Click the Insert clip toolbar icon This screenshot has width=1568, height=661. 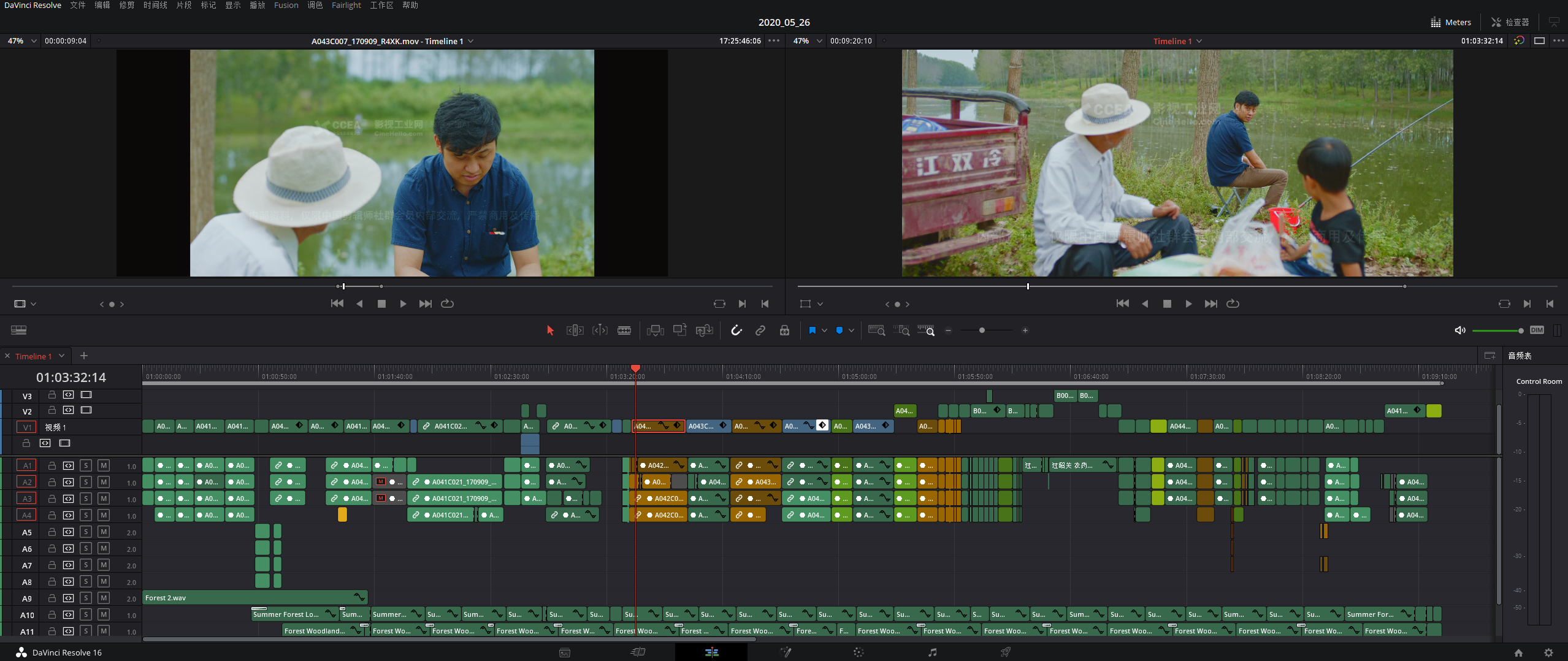[x=655, y=330]
